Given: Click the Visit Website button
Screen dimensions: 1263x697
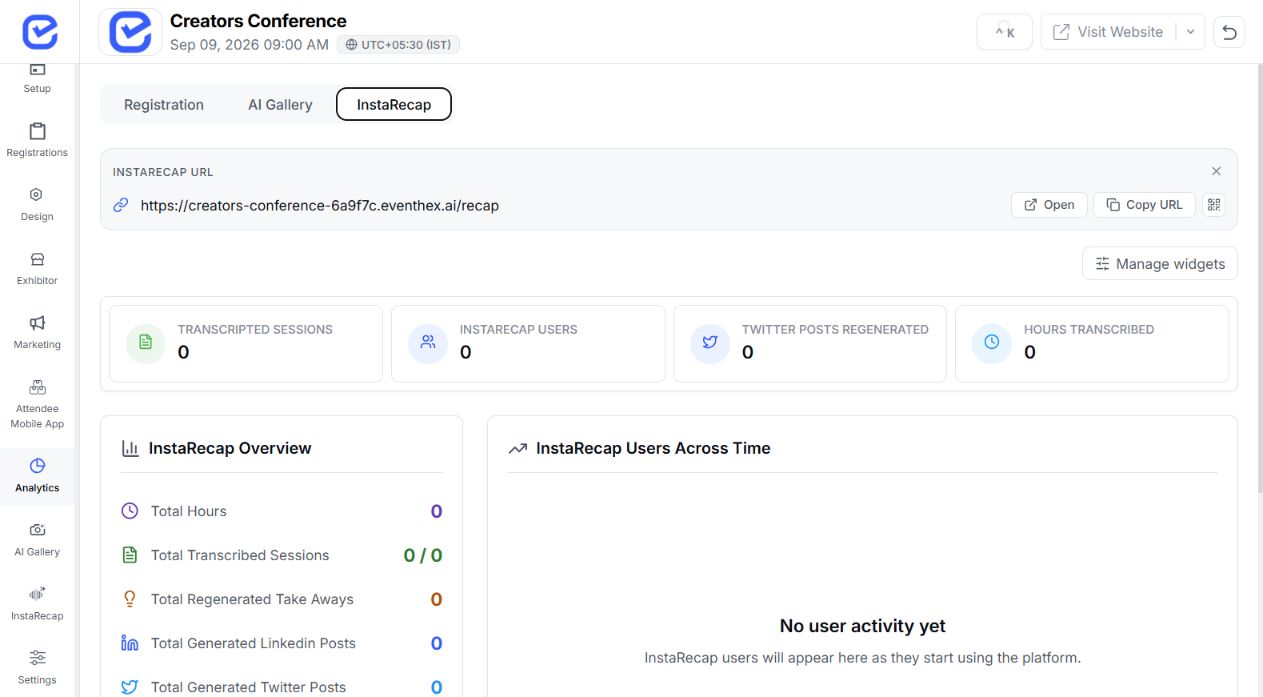Looking at the screenshot, I should (x=1108, y=32).
